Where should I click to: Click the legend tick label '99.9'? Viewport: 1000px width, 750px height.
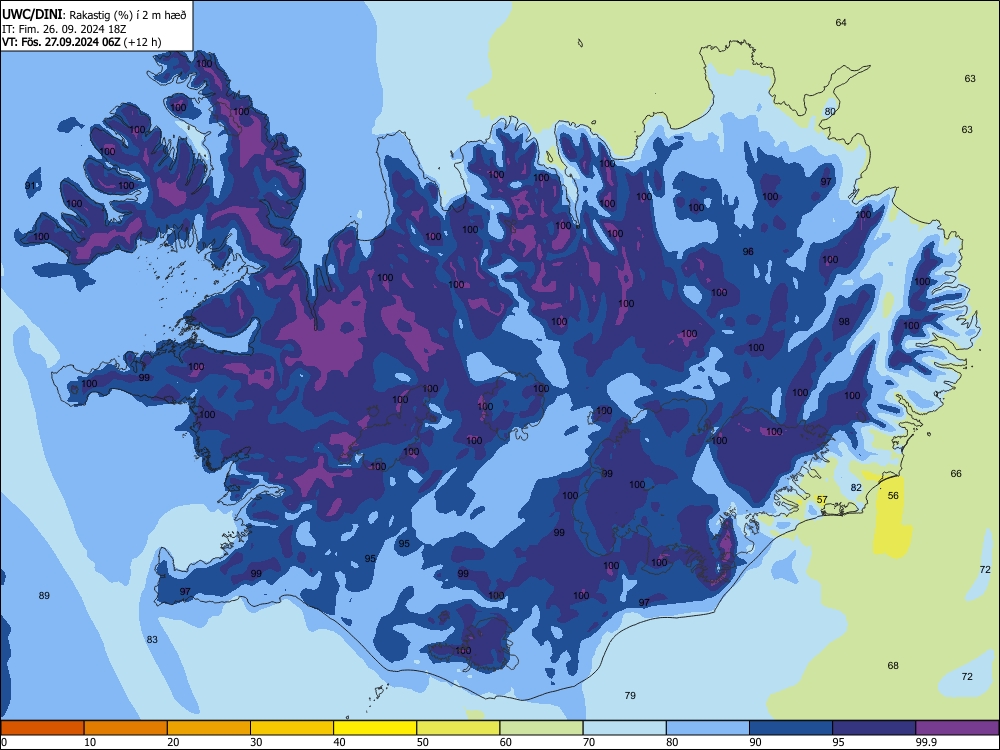(925, 742)
